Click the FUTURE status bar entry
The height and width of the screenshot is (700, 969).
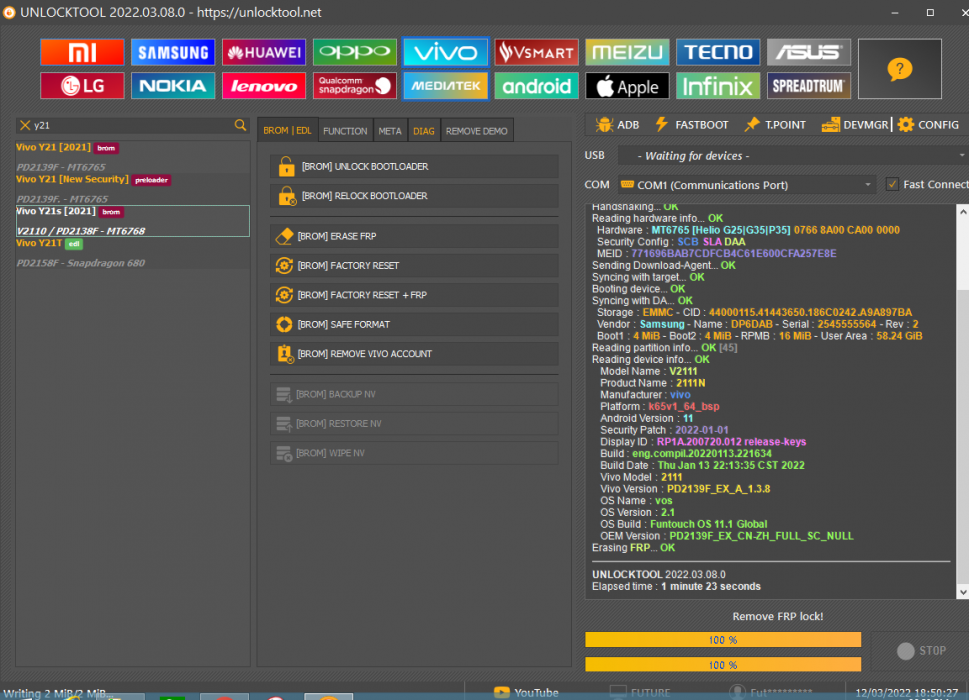(640, 693)
